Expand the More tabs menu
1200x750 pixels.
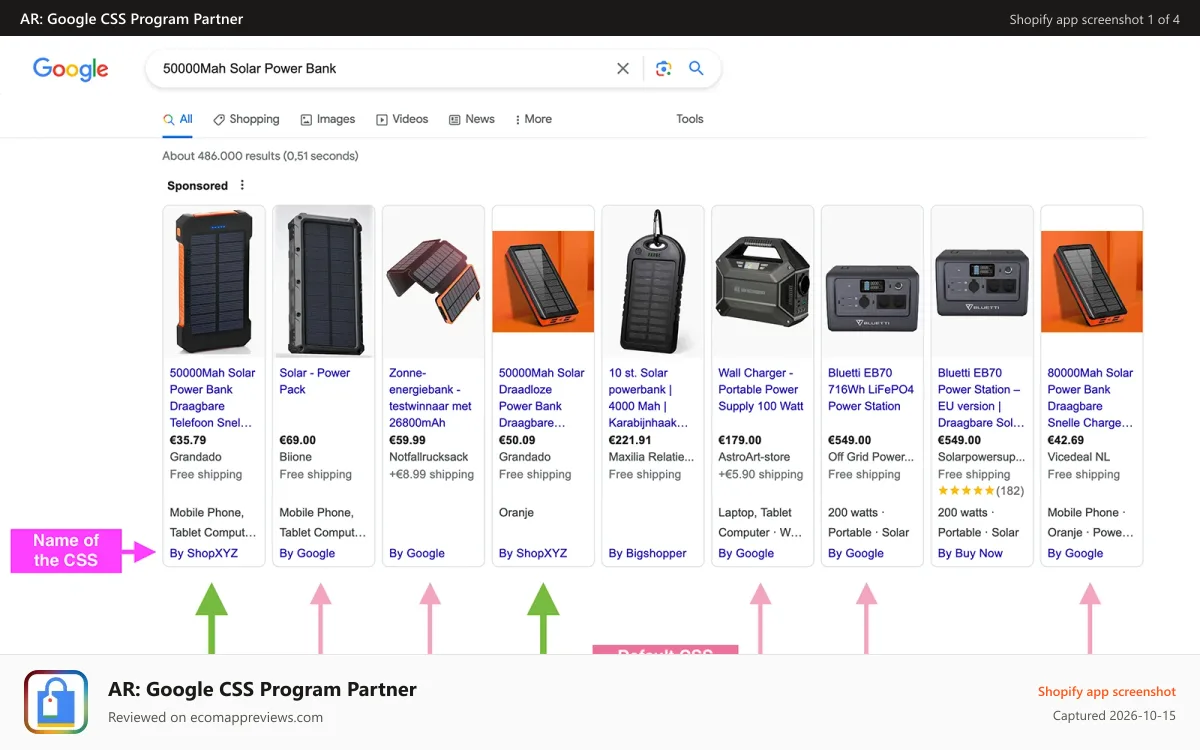(533, 119)
